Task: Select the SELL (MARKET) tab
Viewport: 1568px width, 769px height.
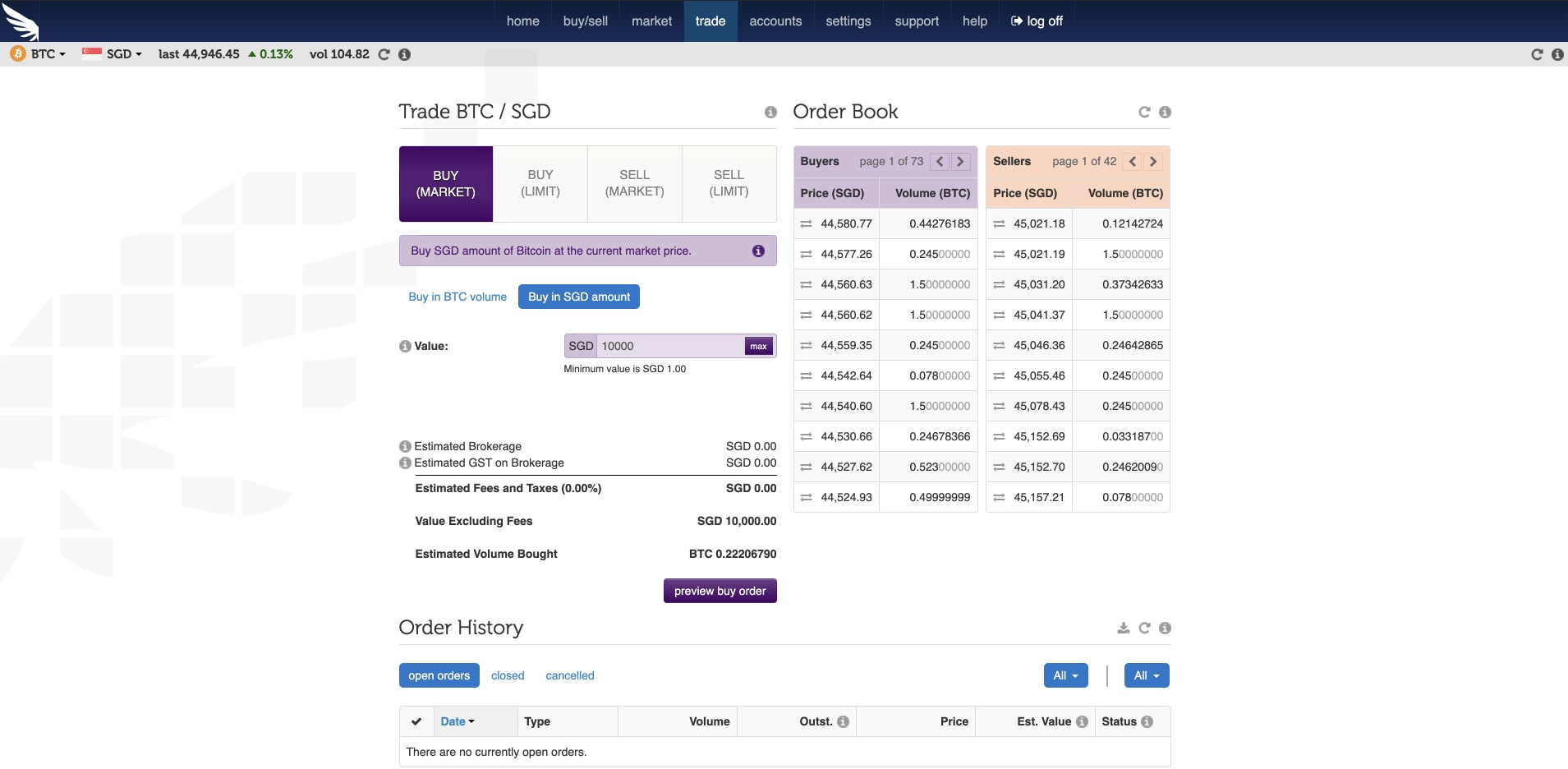Action: [x=635, y=184]
